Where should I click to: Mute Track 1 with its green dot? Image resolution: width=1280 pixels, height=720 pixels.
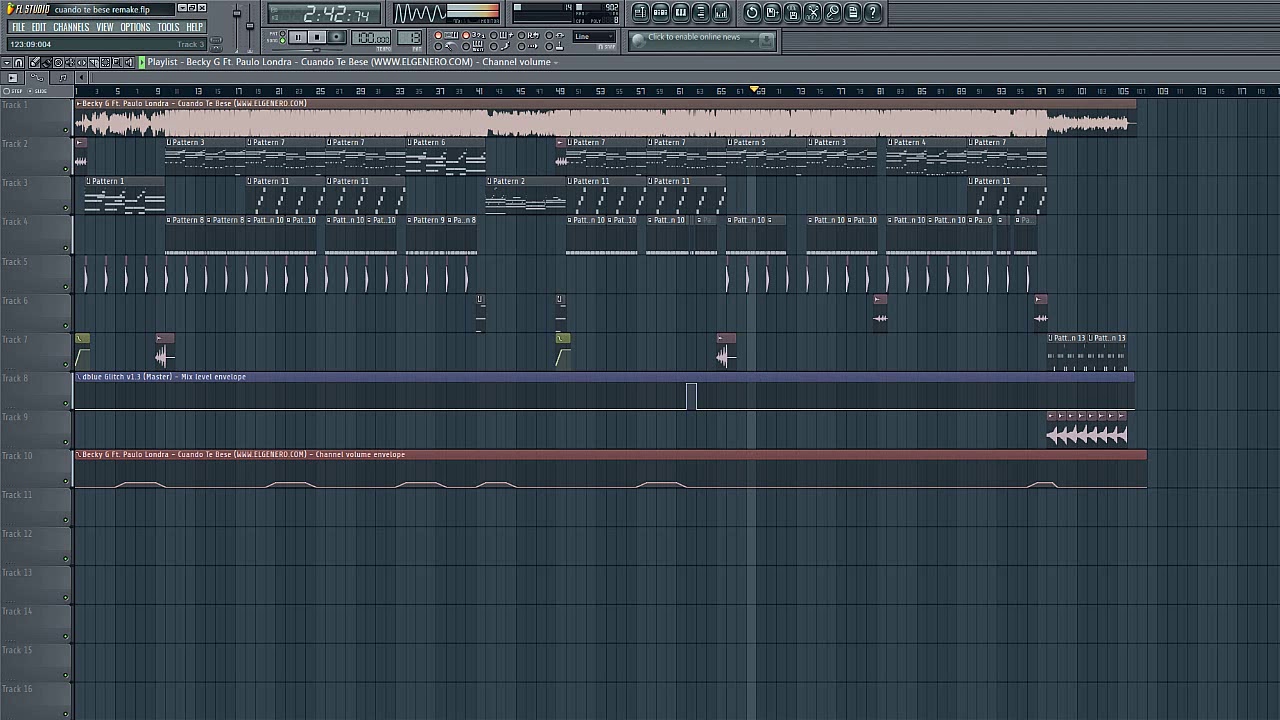66,131
